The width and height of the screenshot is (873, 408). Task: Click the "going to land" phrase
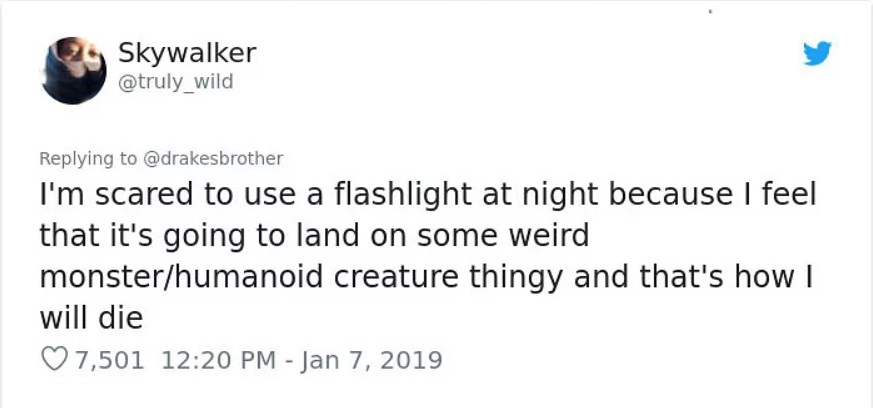click(262, 237)
